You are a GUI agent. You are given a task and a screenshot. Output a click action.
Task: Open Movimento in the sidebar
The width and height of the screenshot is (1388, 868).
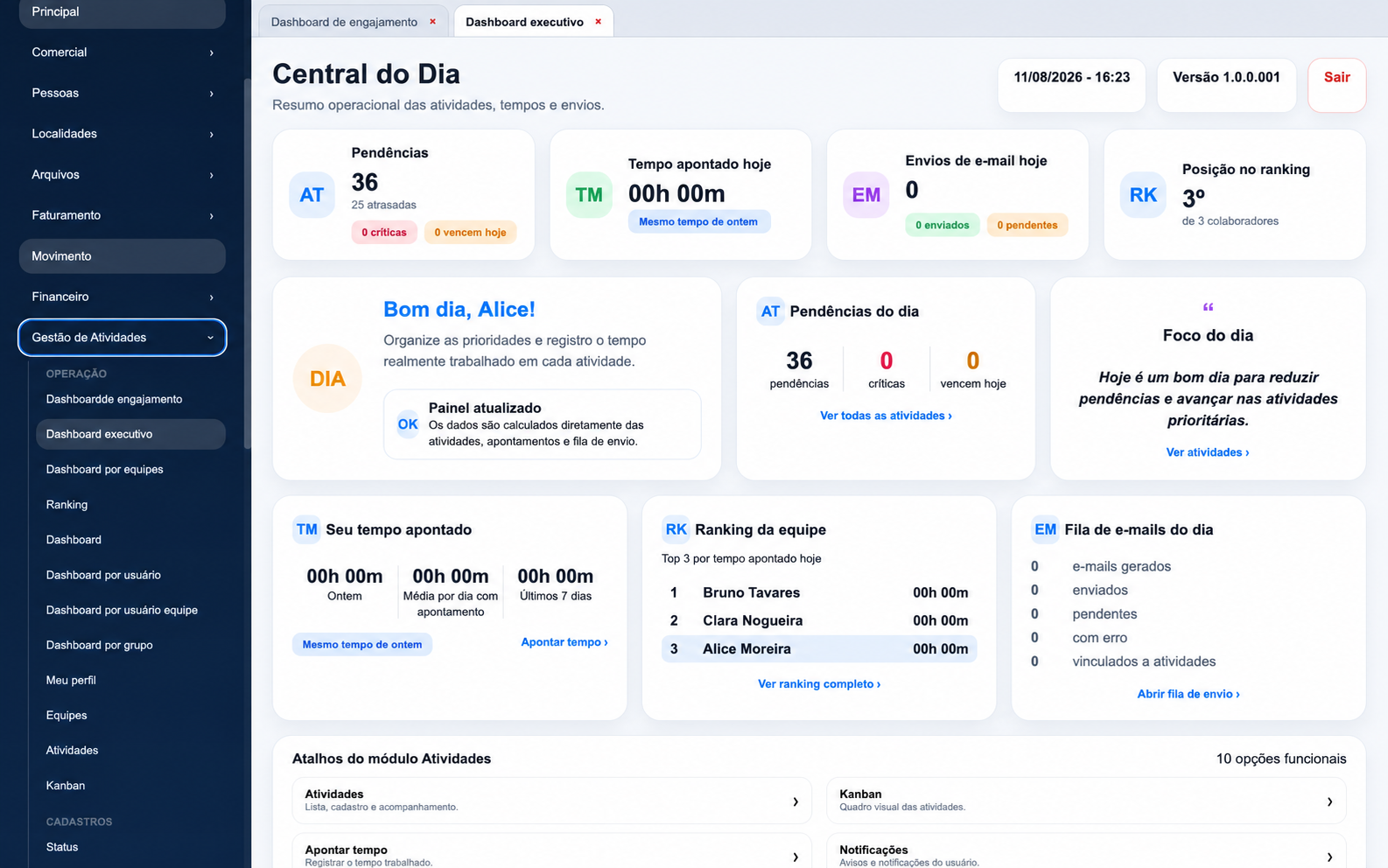pyautogui.click(x=123, y=256)
